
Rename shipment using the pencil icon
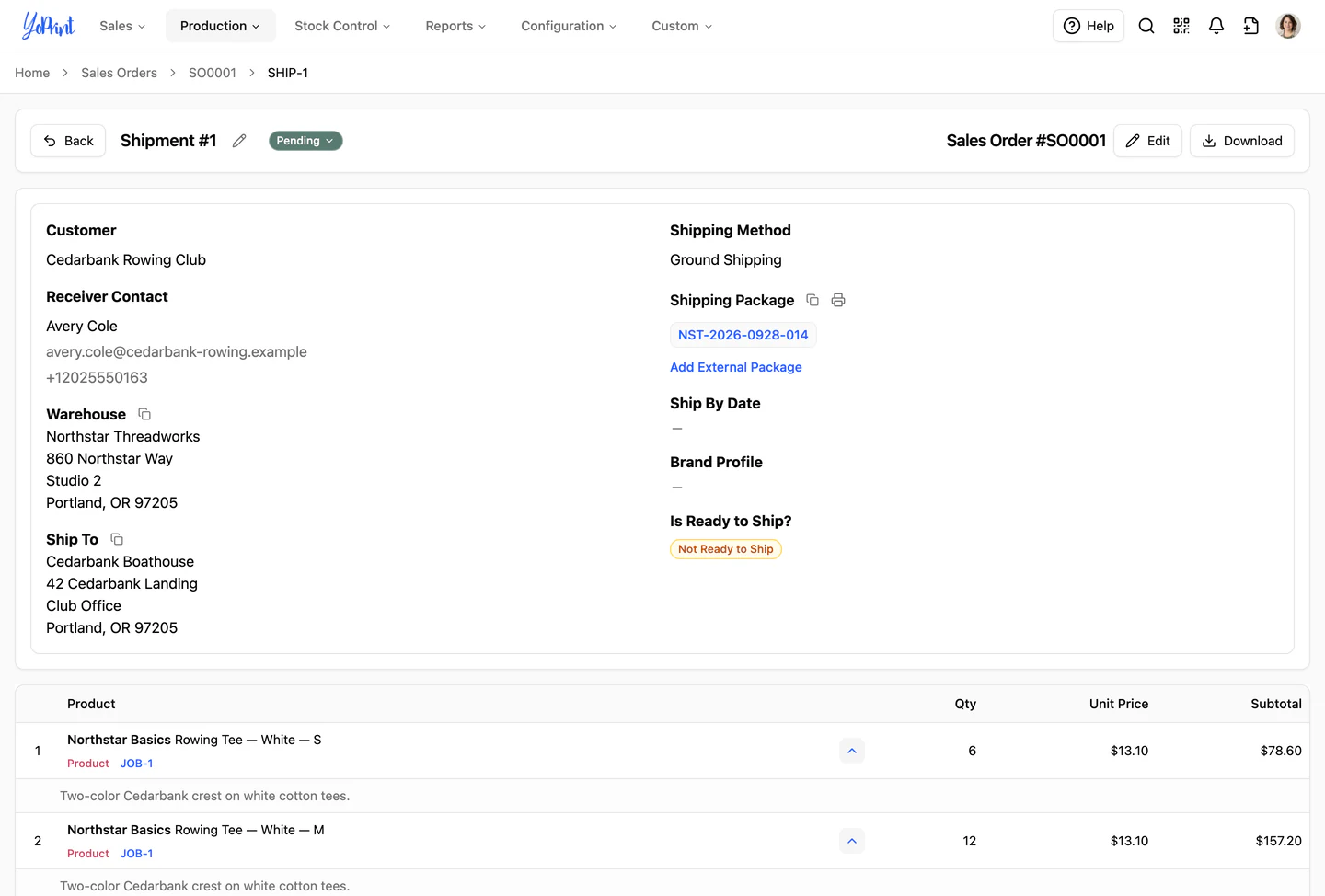239,141
